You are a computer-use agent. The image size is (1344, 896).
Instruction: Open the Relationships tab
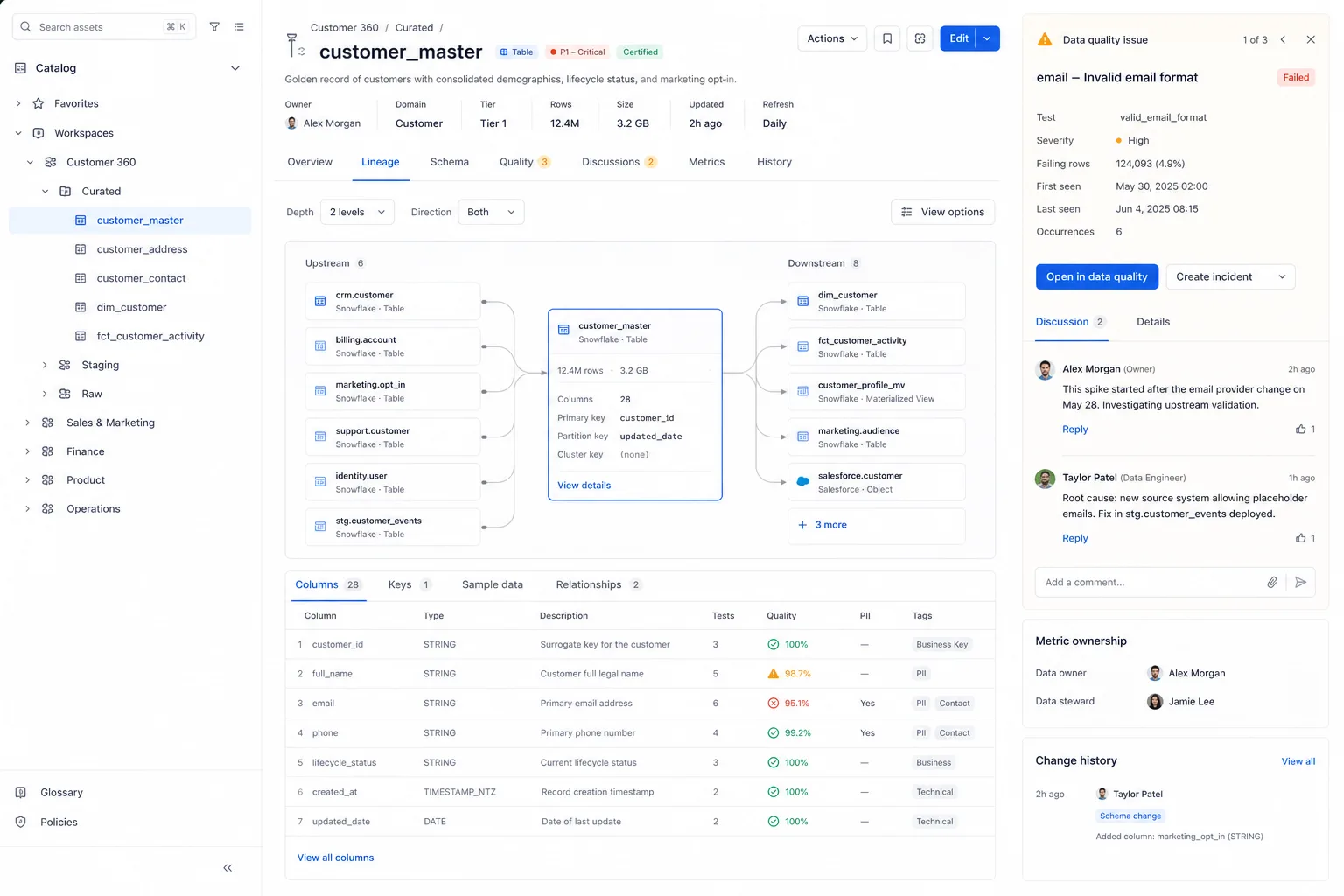pyautogui.click(x=598, y=584)
